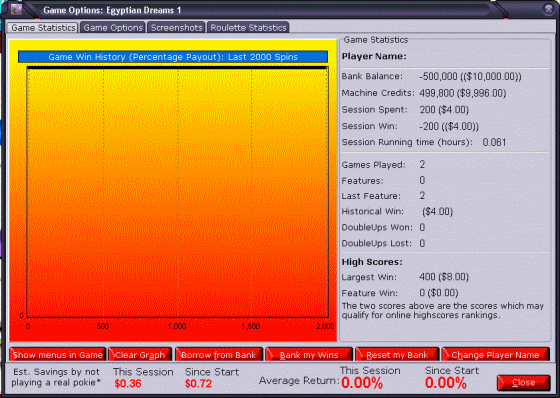Click the Game Win History graph title
The image size is (560, 398).
[173, 57]
